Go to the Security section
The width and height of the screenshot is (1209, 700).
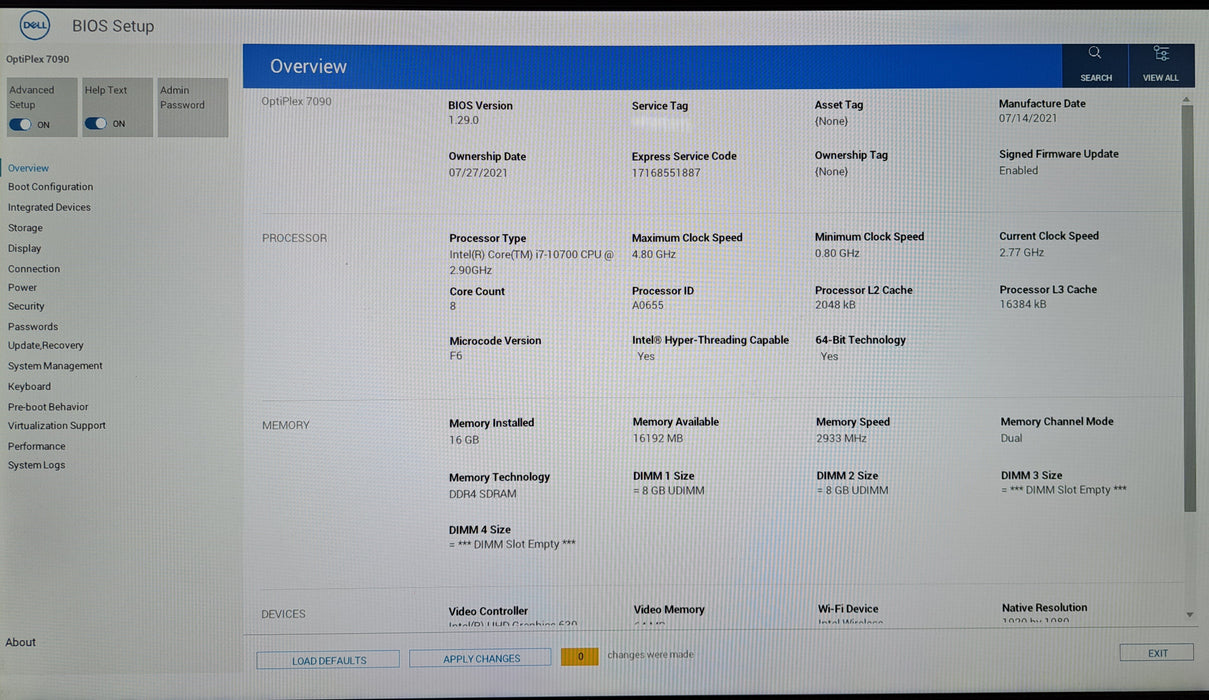26,306
